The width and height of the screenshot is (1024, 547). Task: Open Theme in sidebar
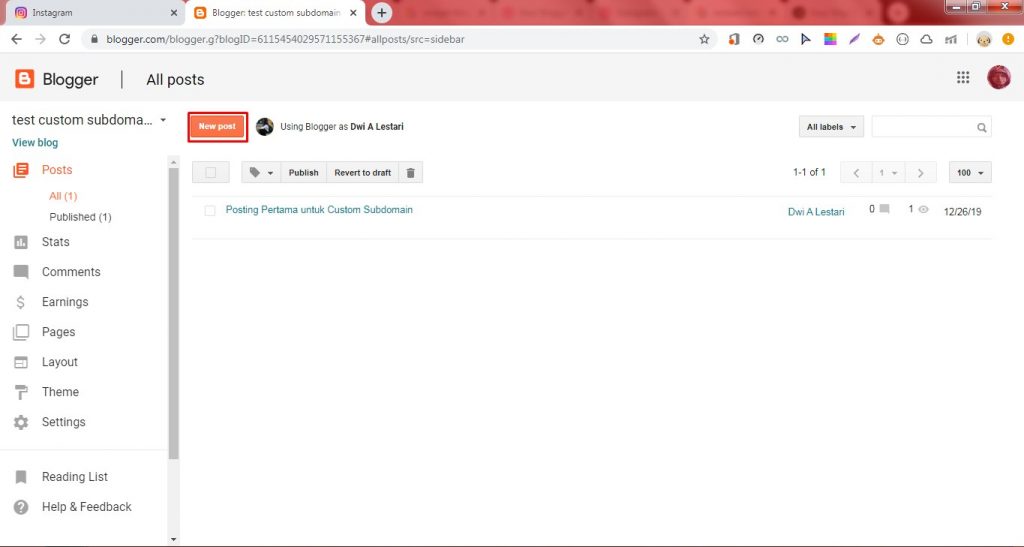[60, 392]
